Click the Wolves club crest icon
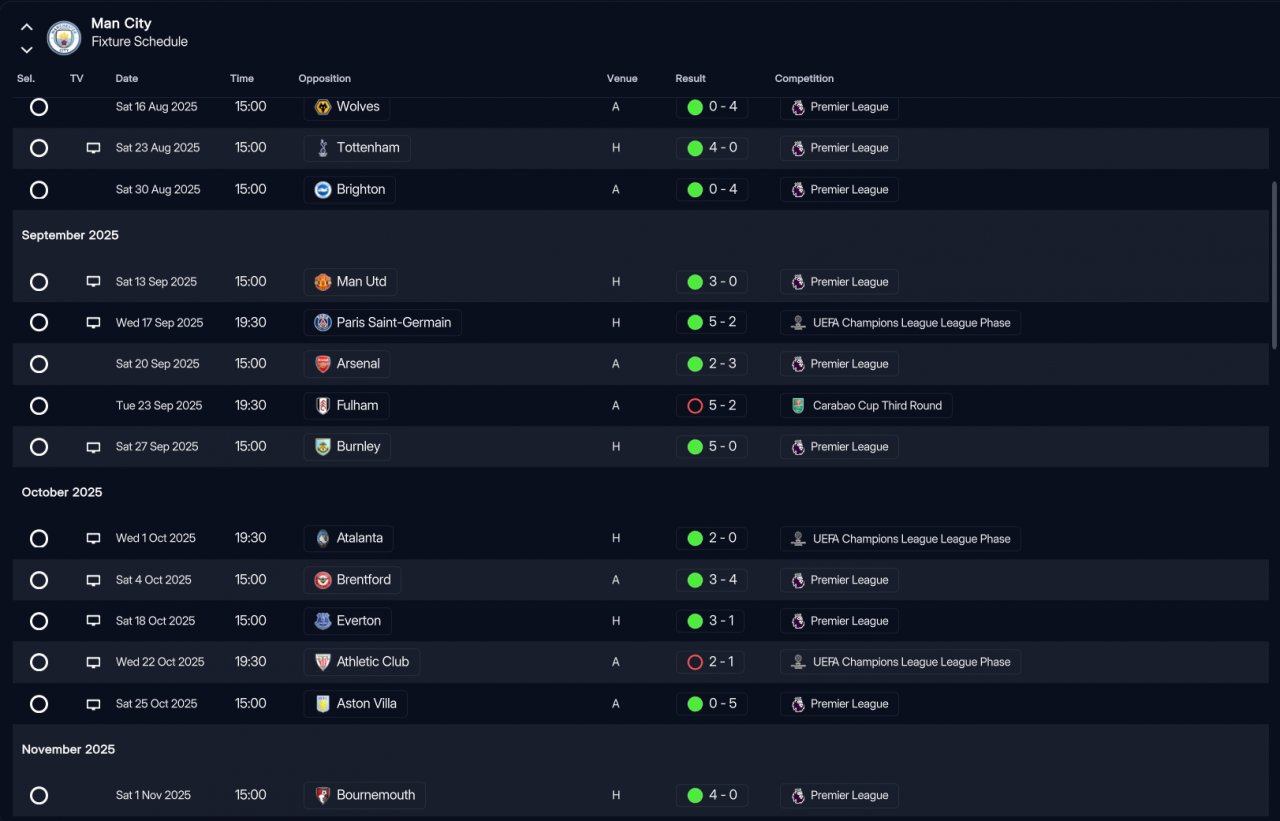Image resolution: width=1280 pixels, height=821 pixels. coord(323,107)
